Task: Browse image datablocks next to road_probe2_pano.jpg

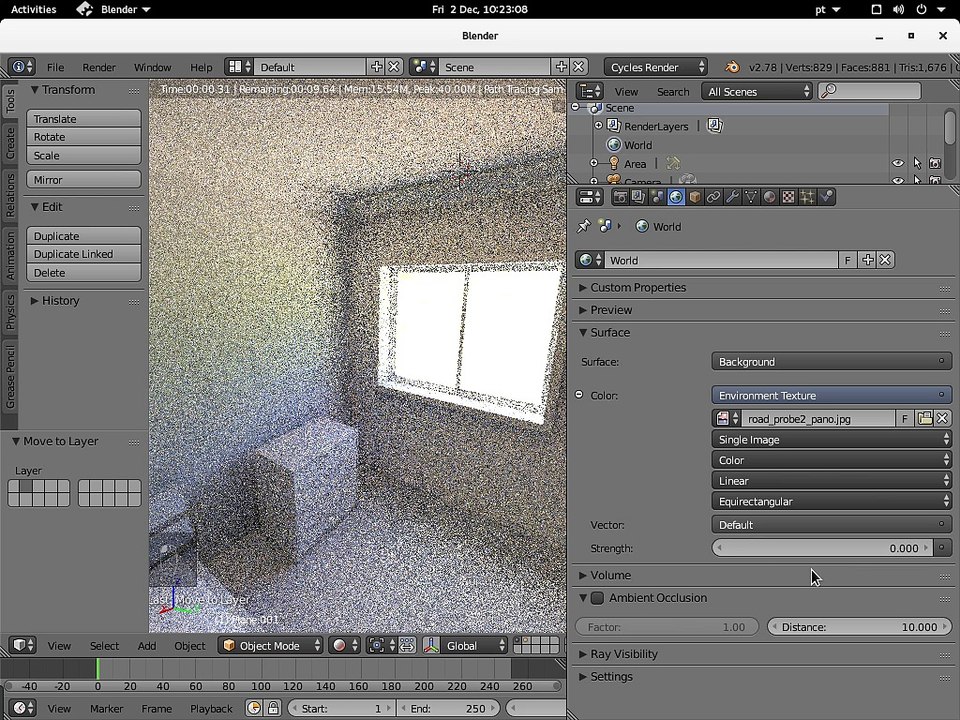Action: [x=727, y=419]
